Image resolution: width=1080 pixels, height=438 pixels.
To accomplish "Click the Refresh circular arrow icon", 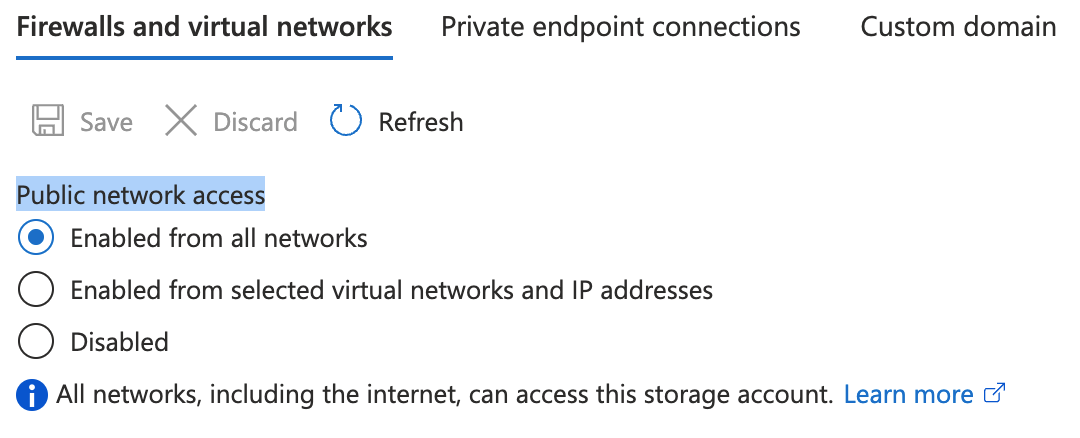I will [x=345, y=122].
